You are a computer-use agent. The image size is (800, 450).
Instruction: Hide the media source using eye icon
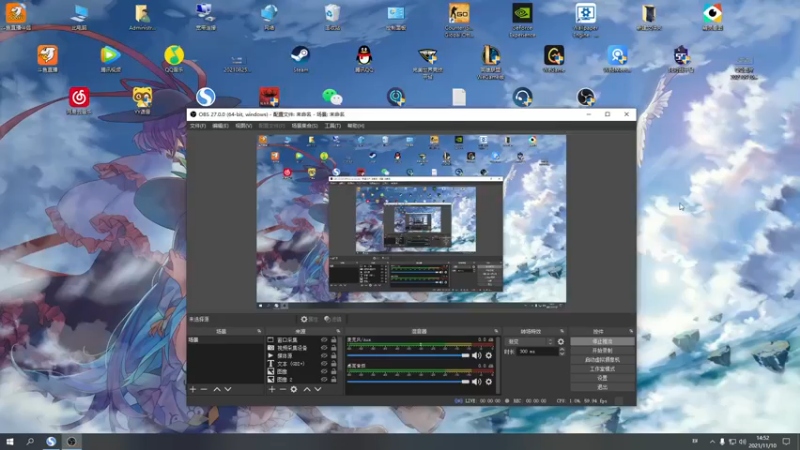(x=324, y=355)
